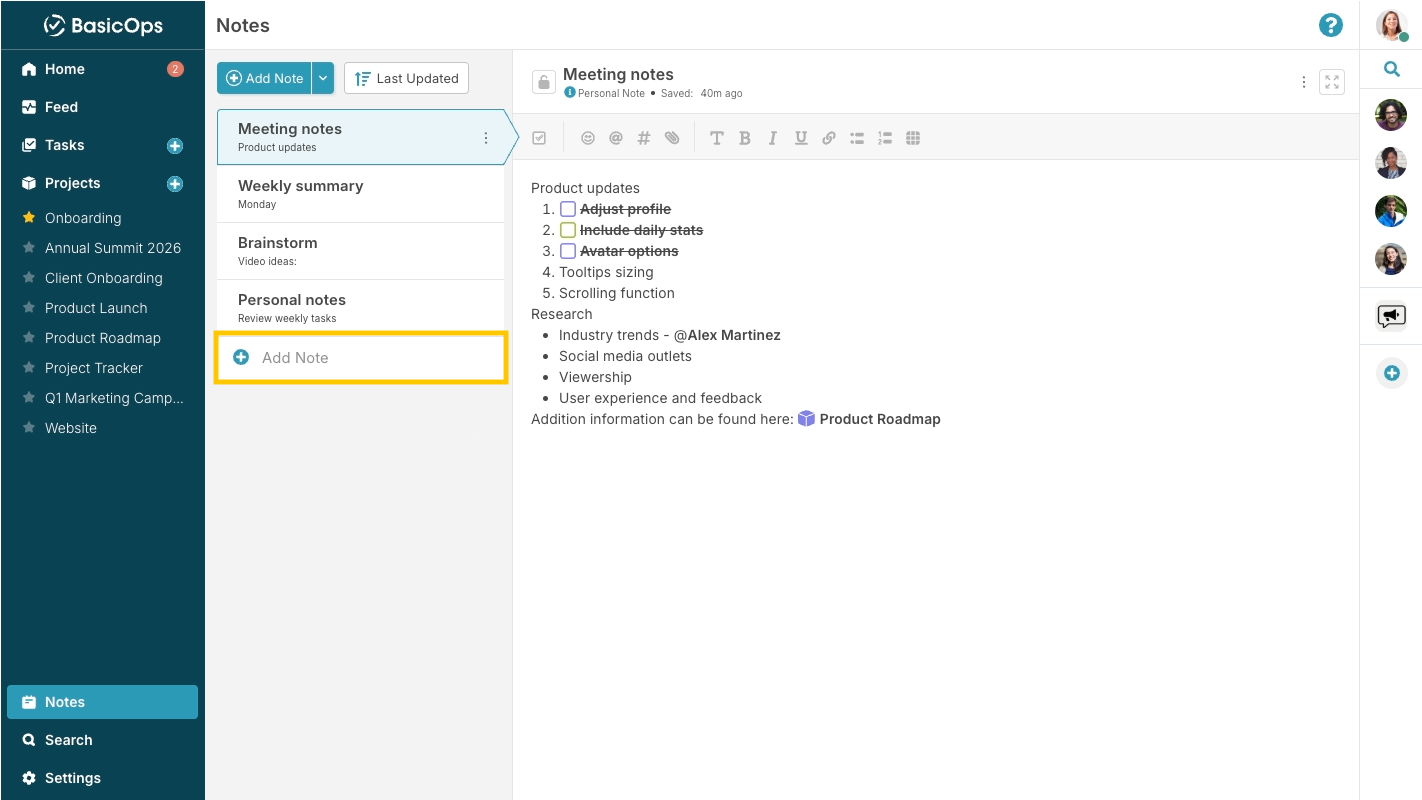The width and height of the screenshot is (1422, 800).
Task: Insert a numbered list
Action: pos(885,139)
